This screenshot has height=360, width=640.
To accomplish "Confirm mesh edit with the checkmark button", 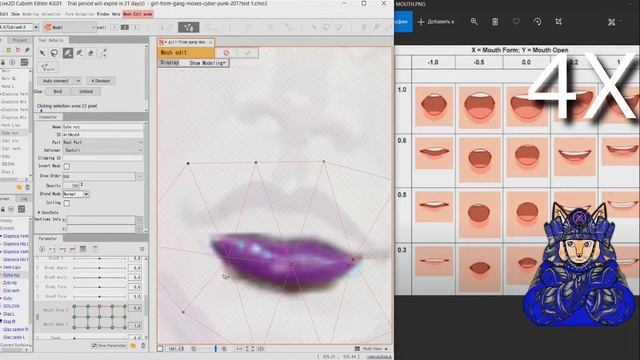I will (x=247, y=53).
